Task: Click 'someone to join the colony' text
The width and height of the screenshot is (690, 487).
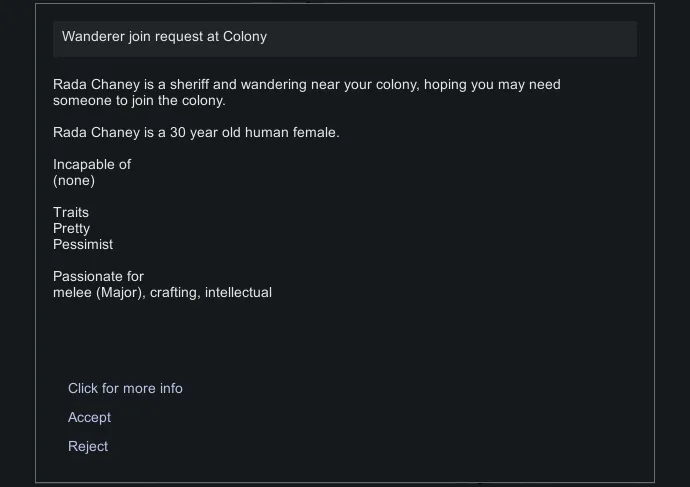Action: [x=138, y=101]
